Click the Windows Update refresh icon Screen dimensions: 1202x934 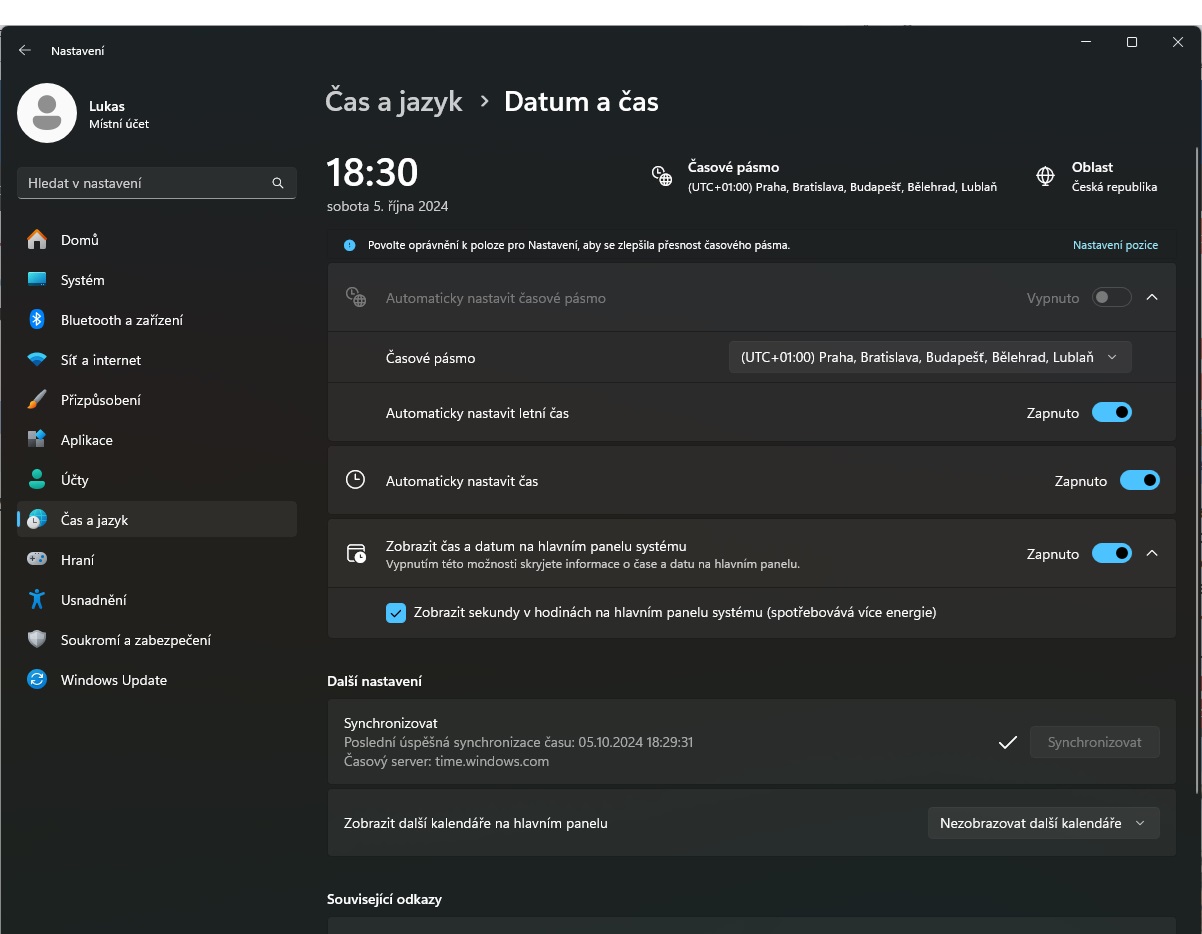tap(37, 680)
